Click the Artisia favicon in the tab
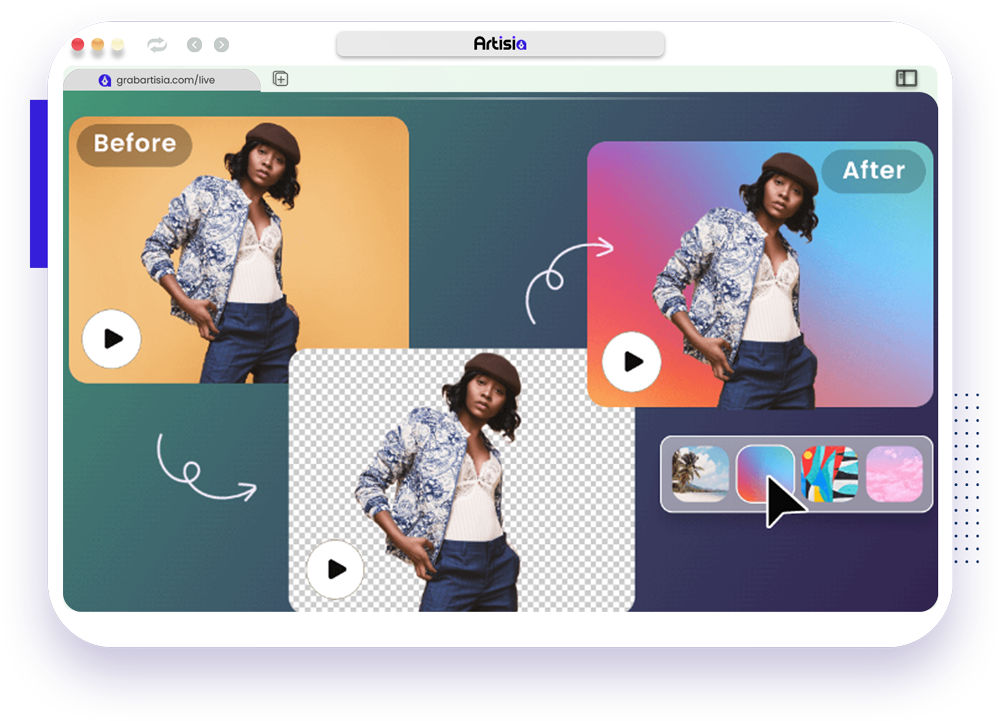This screenshot has width=1000, height=721. point(105,80)
